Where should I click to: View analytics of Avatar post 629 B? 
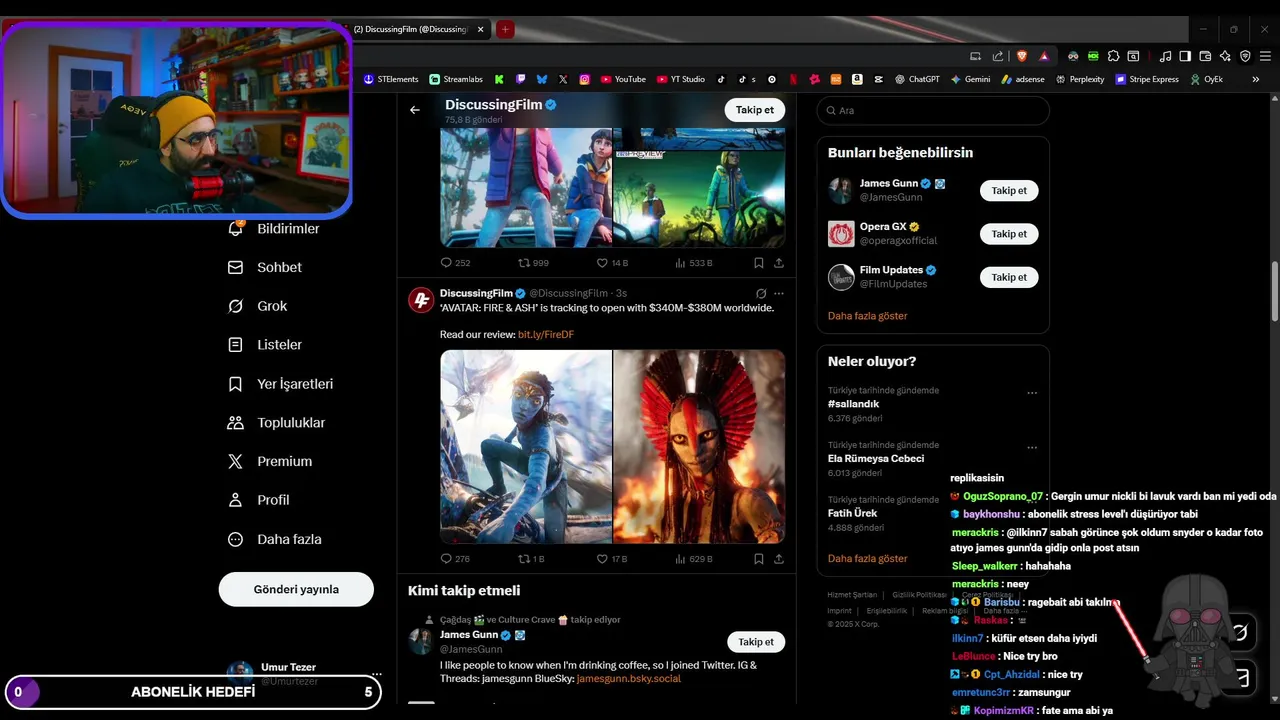pyautogui.click(x=694, y=559)
